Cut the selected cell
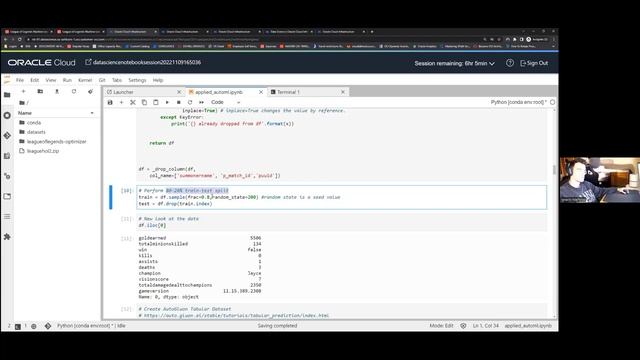 click(133, 102)
